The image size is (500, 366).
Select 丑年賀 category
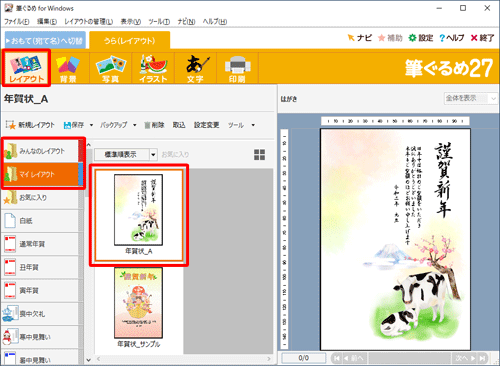click(41, 267)
